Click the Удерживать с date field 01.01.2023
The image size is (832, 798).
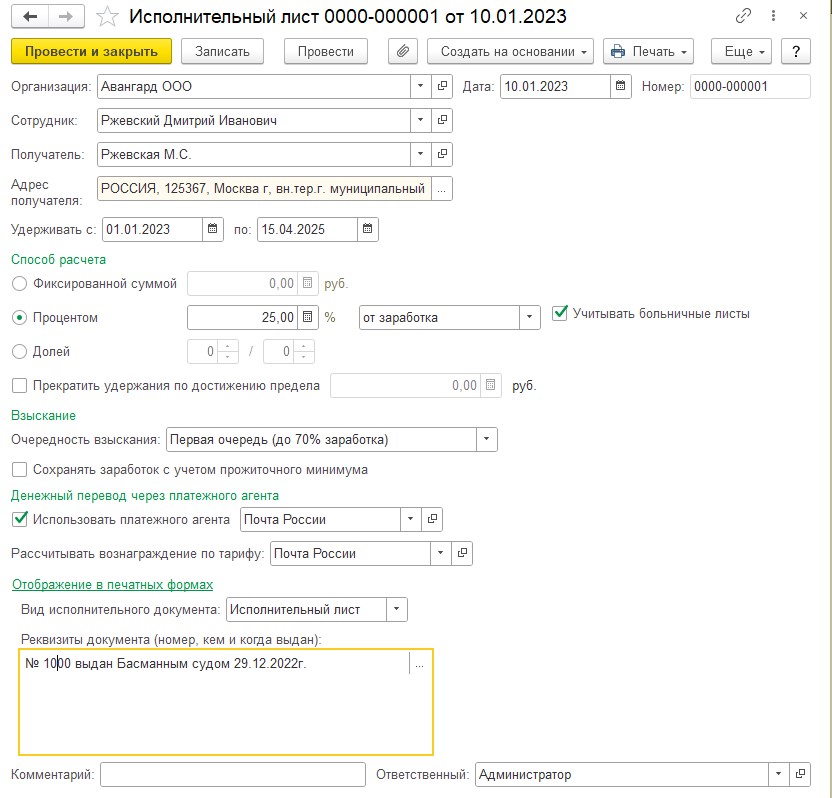pos(152,229)
